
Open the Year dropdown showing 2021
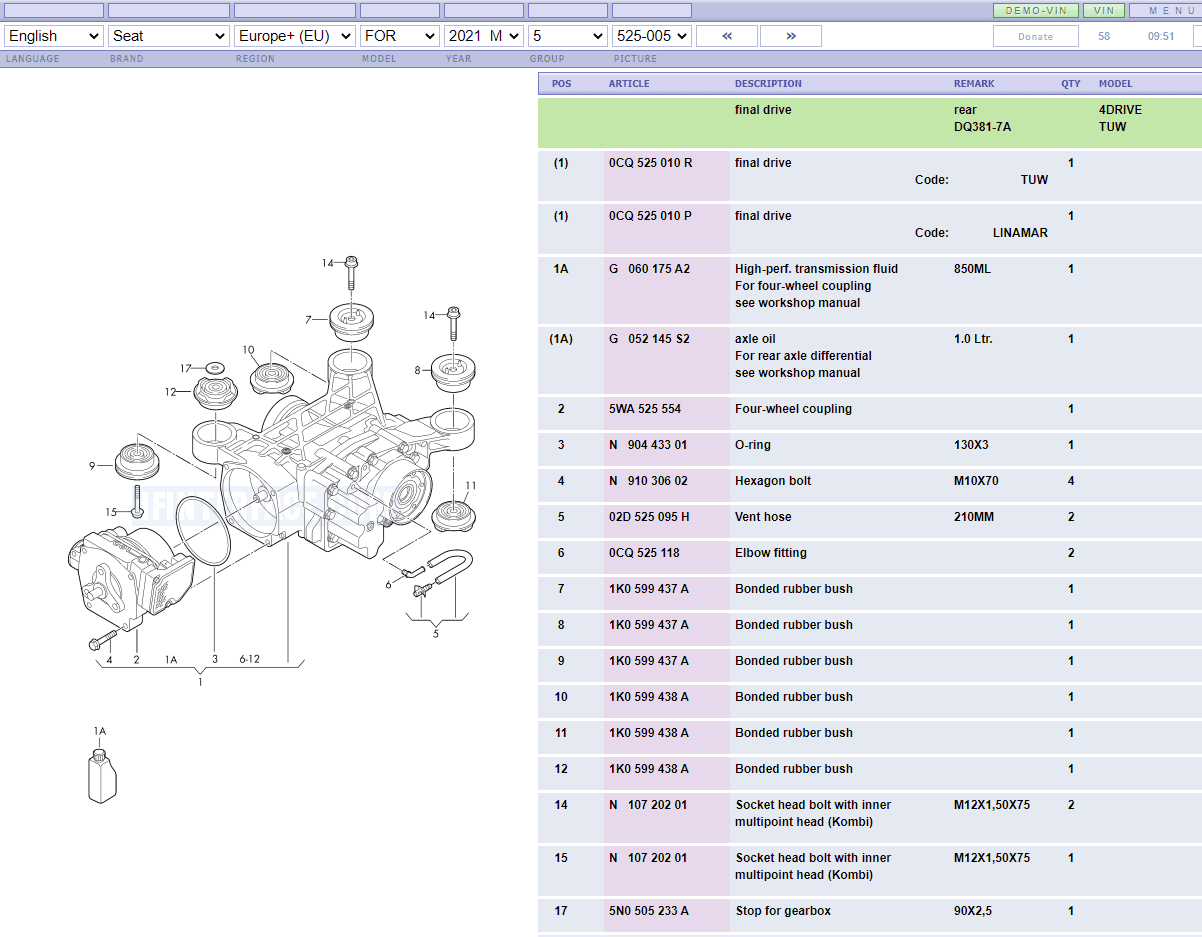click(484, 36)
